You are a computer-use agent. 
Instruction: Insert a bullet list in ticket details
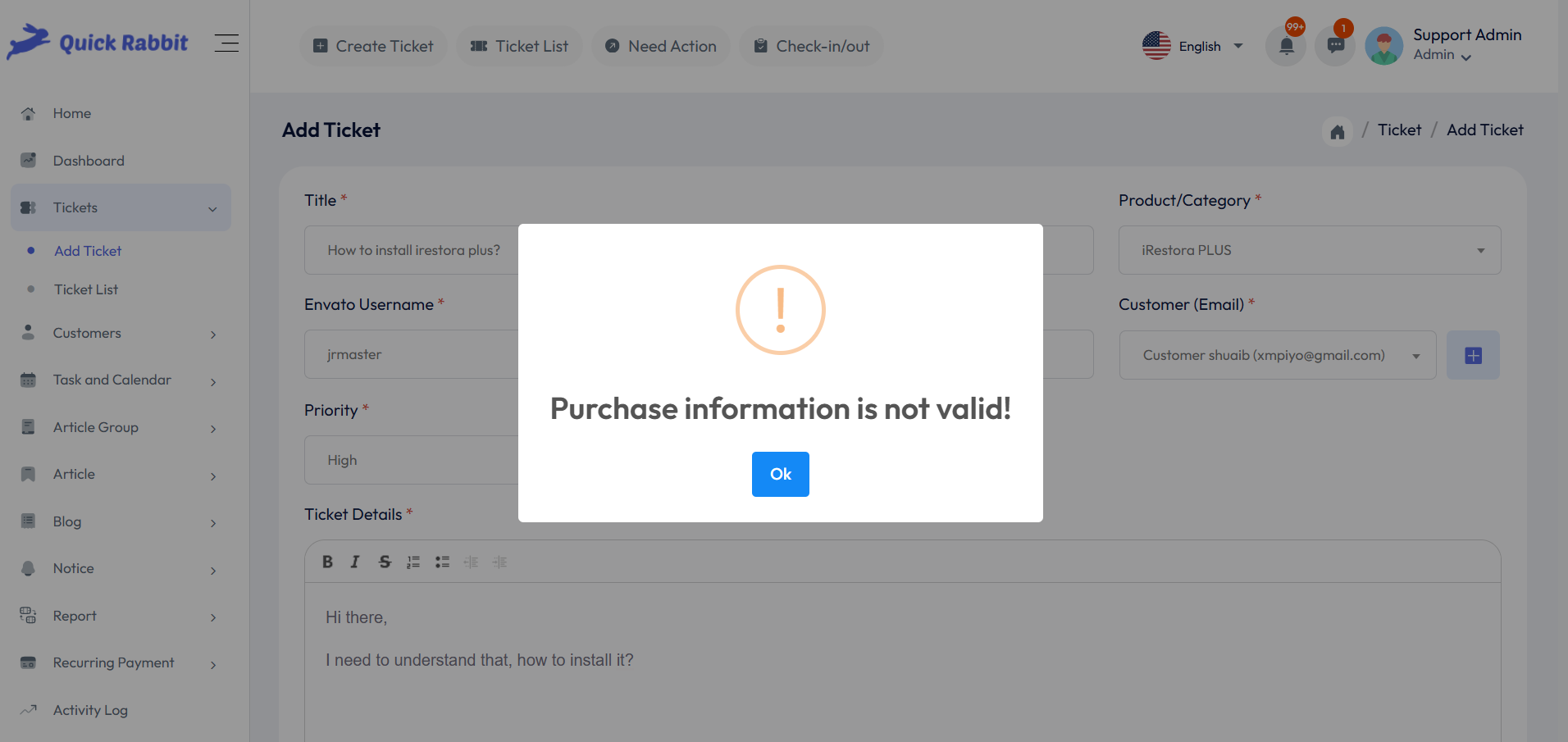[x=442, y=562]
